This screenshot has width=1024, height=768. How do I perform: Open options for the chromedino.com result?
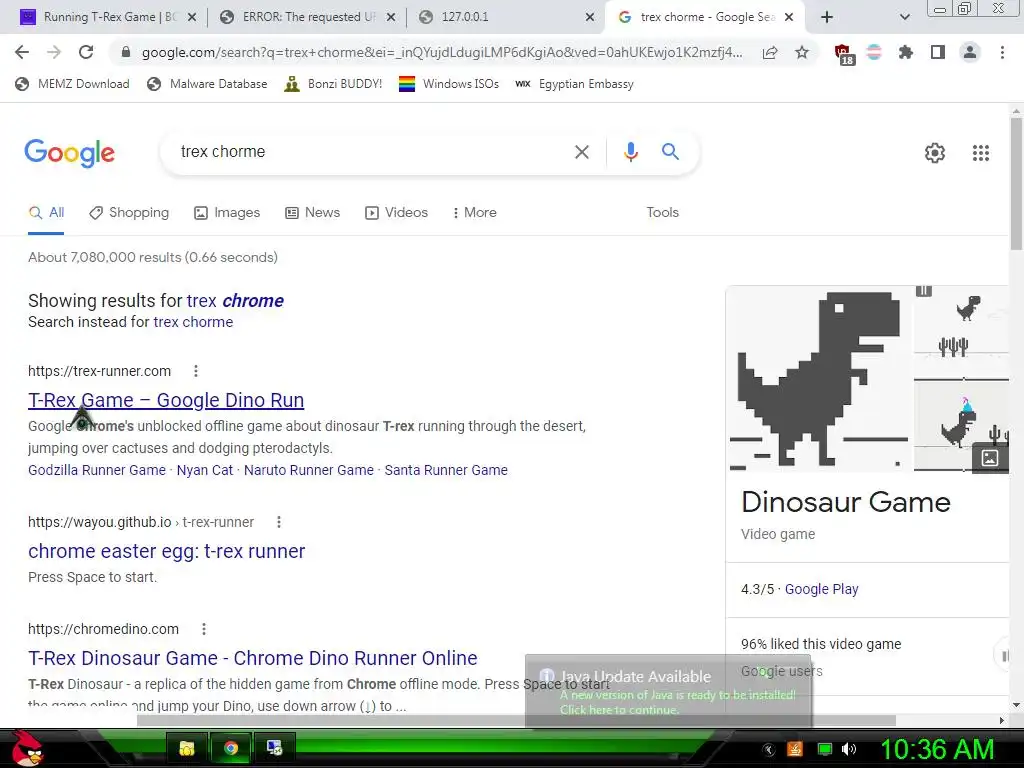click(204, 629)
